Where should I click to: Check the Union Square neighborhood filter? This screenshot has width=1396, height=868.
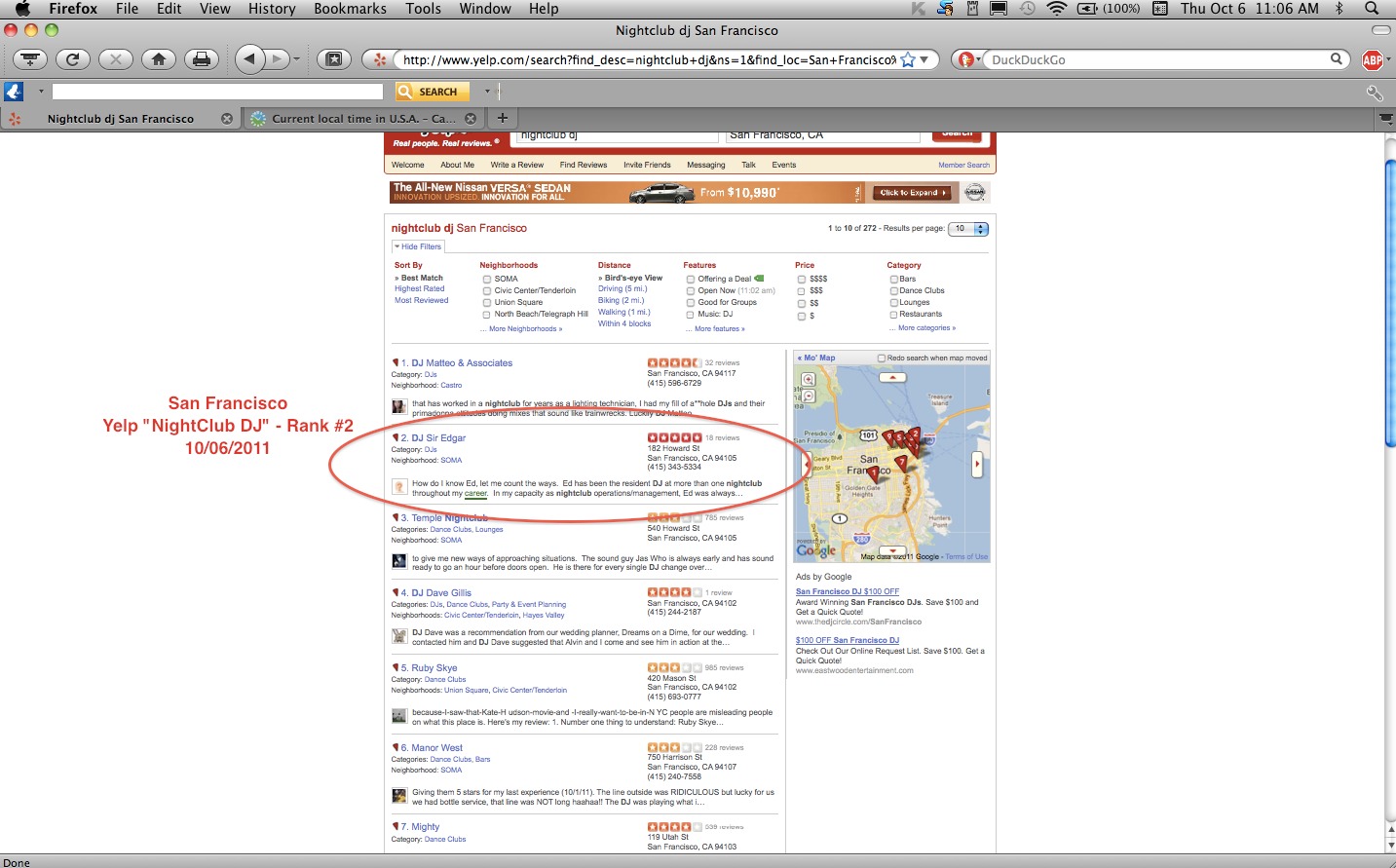[487, 303]
